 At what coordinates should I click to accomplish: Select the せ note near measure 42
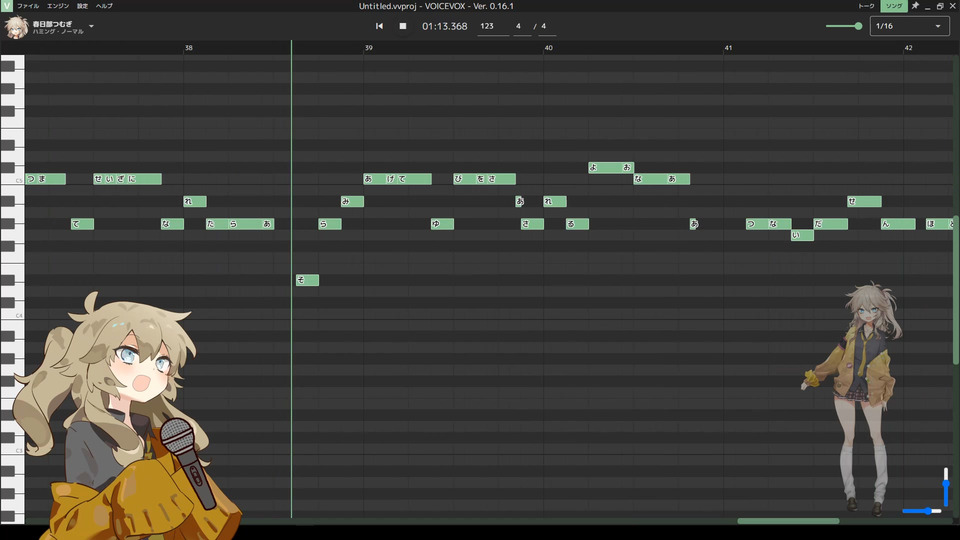(x=864, y=201)
